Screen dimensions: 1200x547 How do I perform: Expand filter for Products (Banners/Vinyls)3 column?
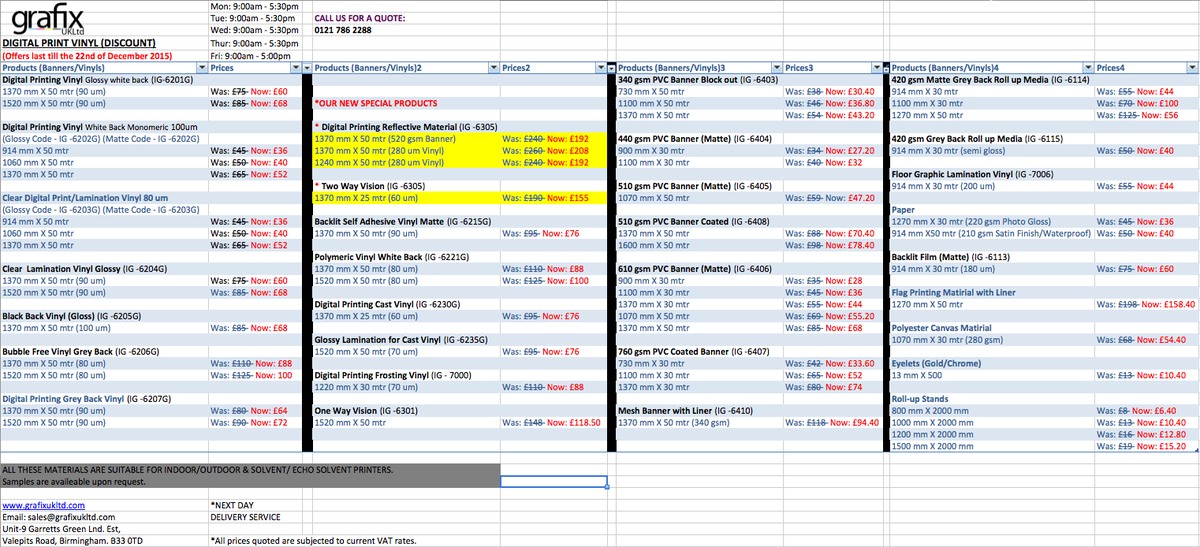(775, 68)
